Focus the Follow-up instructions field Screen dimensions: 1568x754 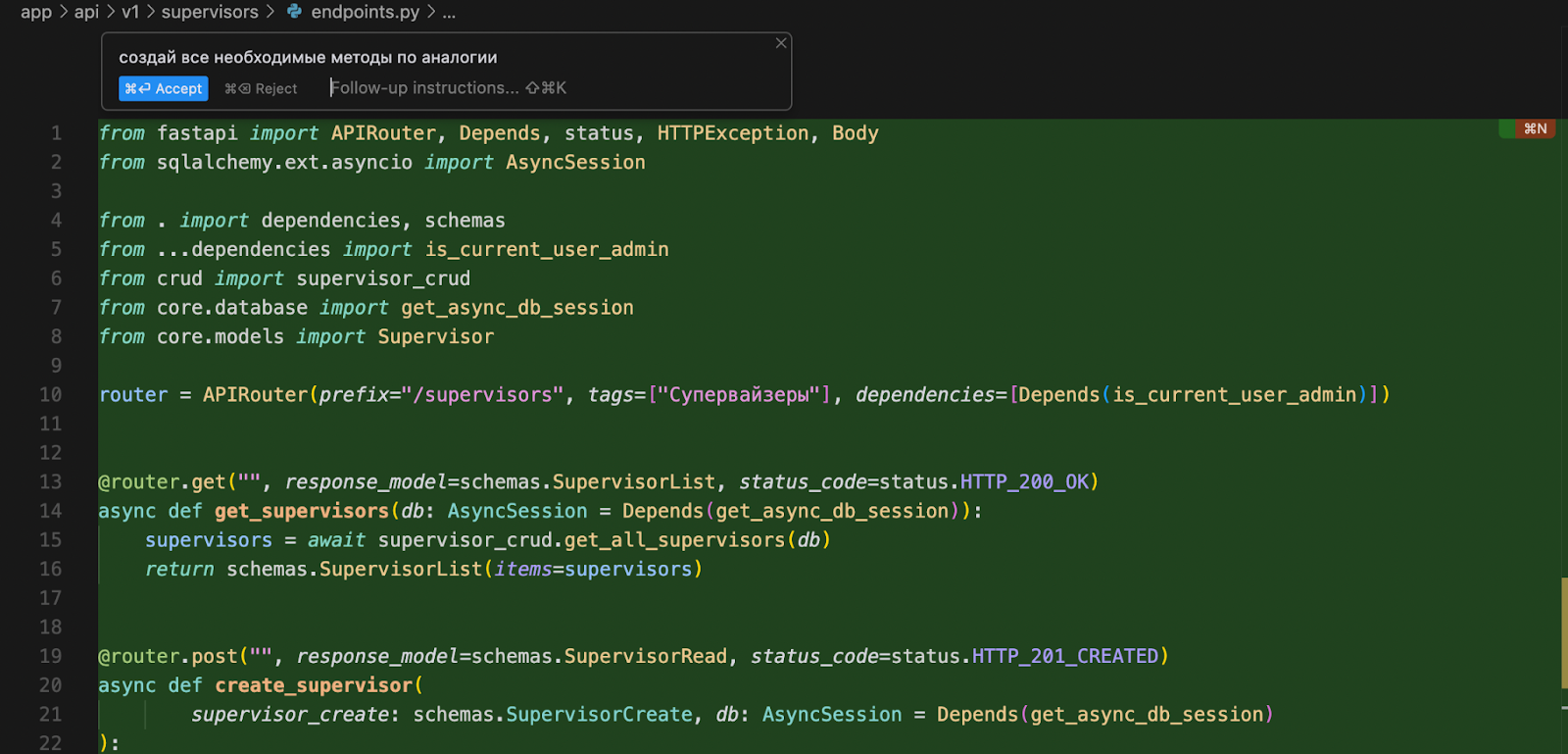pos(441,88)
